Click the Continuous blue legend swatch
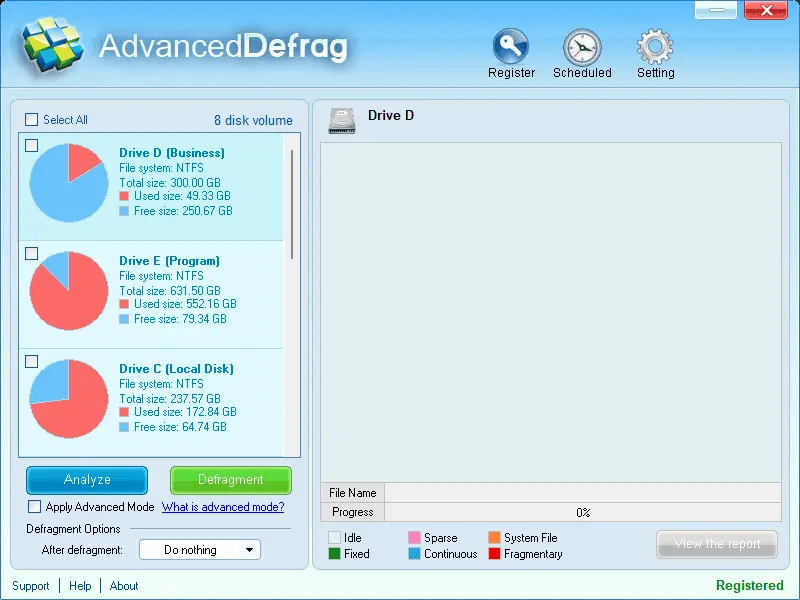This screenshot has width=800, height=600. pyautogui.click(x=414, y=554)
